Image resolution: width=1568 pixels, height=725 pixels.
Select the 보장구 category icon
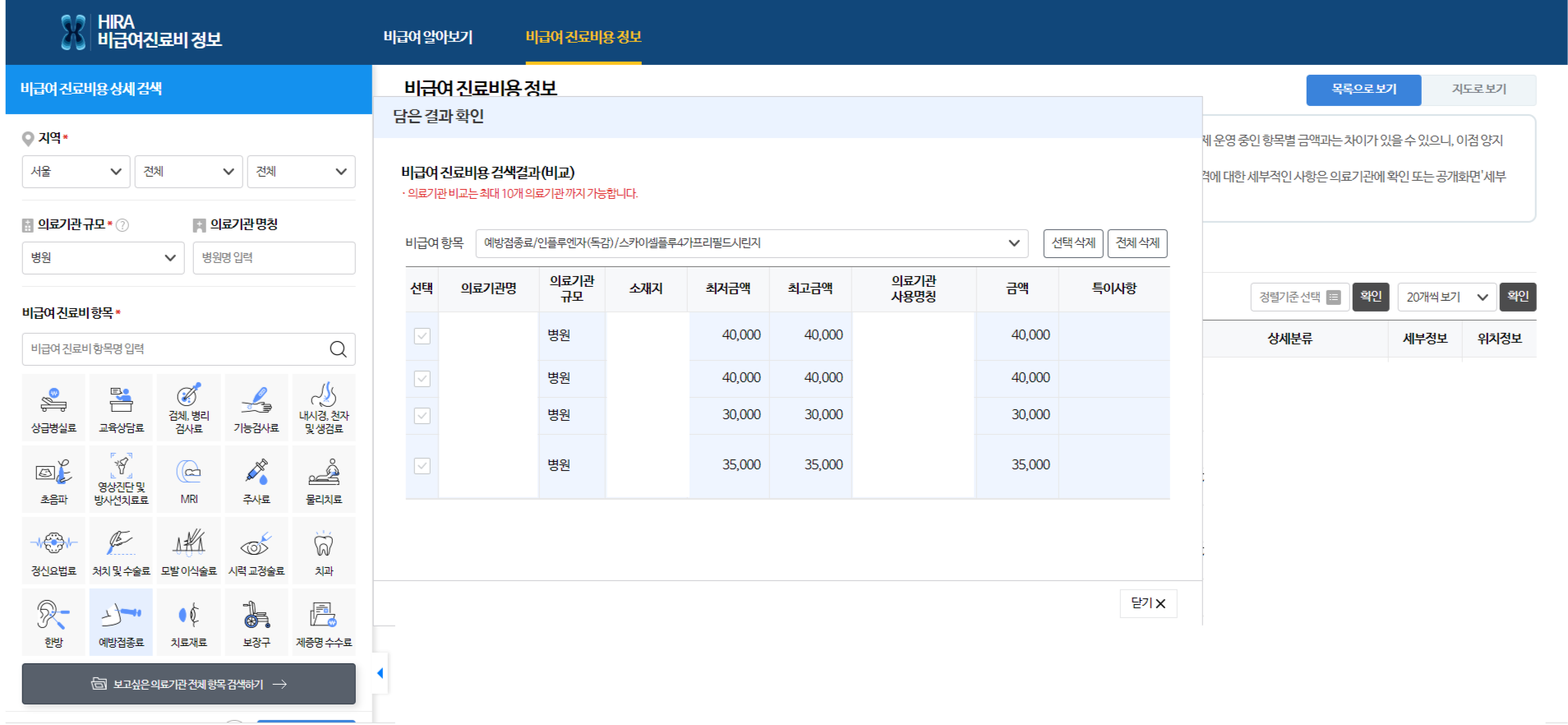256,622
